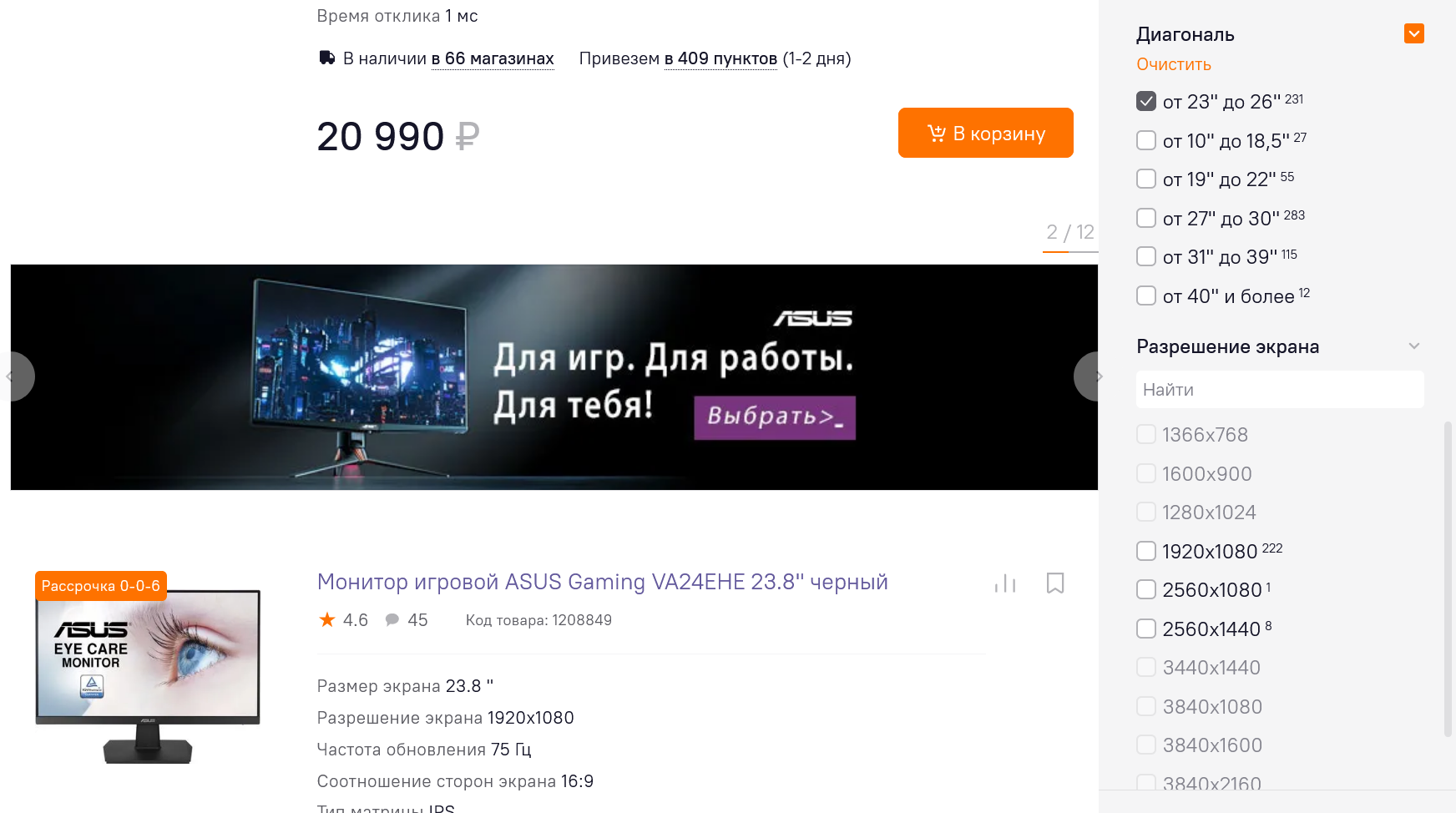Image resolution: width=1456 pixels, height=813 pixels.
Task: Collapse the Диагональ filter with orange arrow
Action: 1413,33
